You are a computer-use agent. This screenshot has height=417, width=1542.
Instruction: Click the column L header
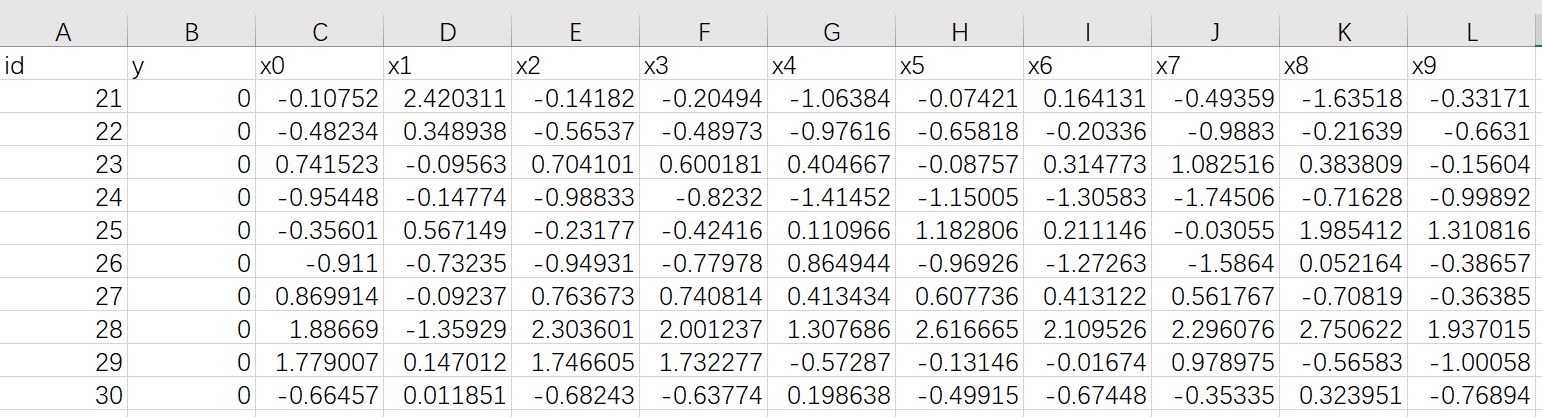click(x=1471, y=33)
